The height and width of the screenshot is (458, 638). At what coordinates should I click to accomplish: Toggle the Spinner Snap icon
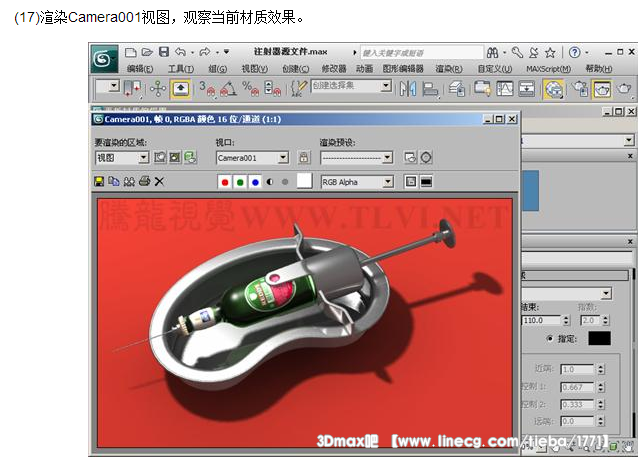coord(272,88)
